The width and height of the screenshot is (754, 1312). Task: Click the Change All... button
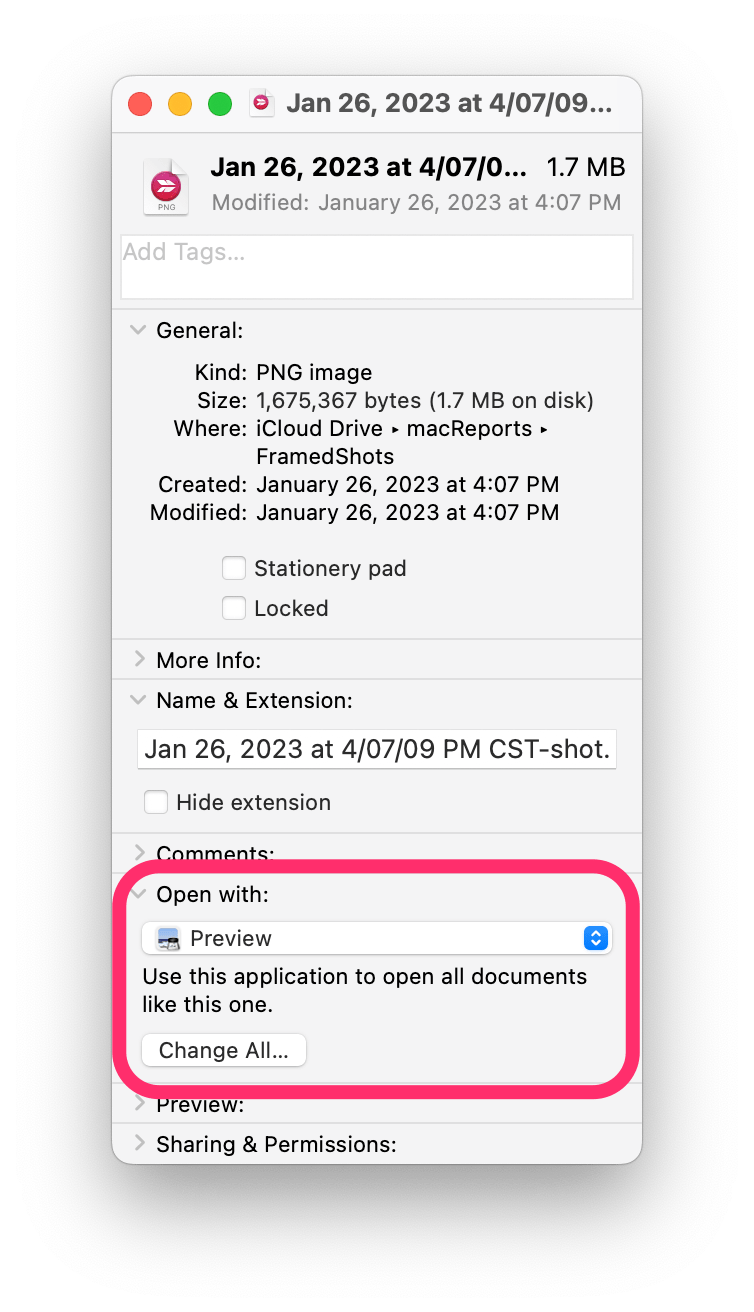(224, 1051)
